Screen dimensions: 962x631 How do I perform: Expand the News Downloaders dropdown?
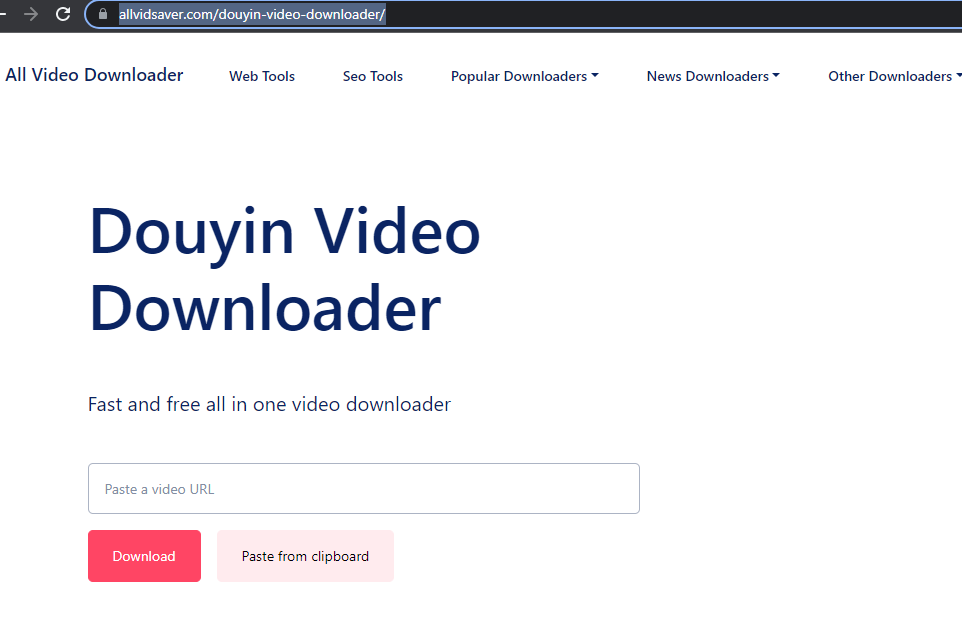point(713,76)
